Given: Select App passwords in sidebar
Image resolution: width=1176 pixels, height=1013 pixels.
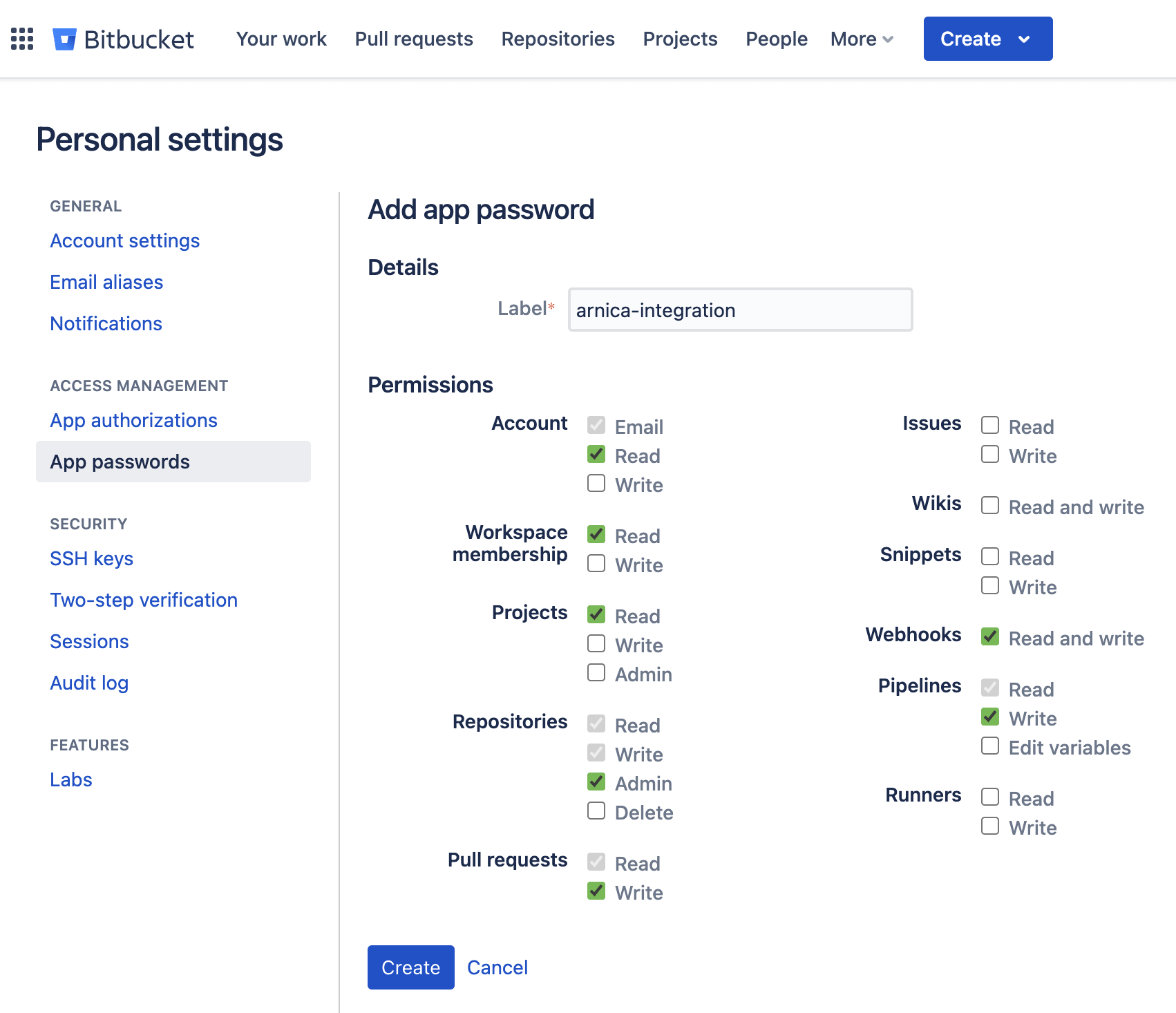Looking at the screenshot, I should click(173, 462).
